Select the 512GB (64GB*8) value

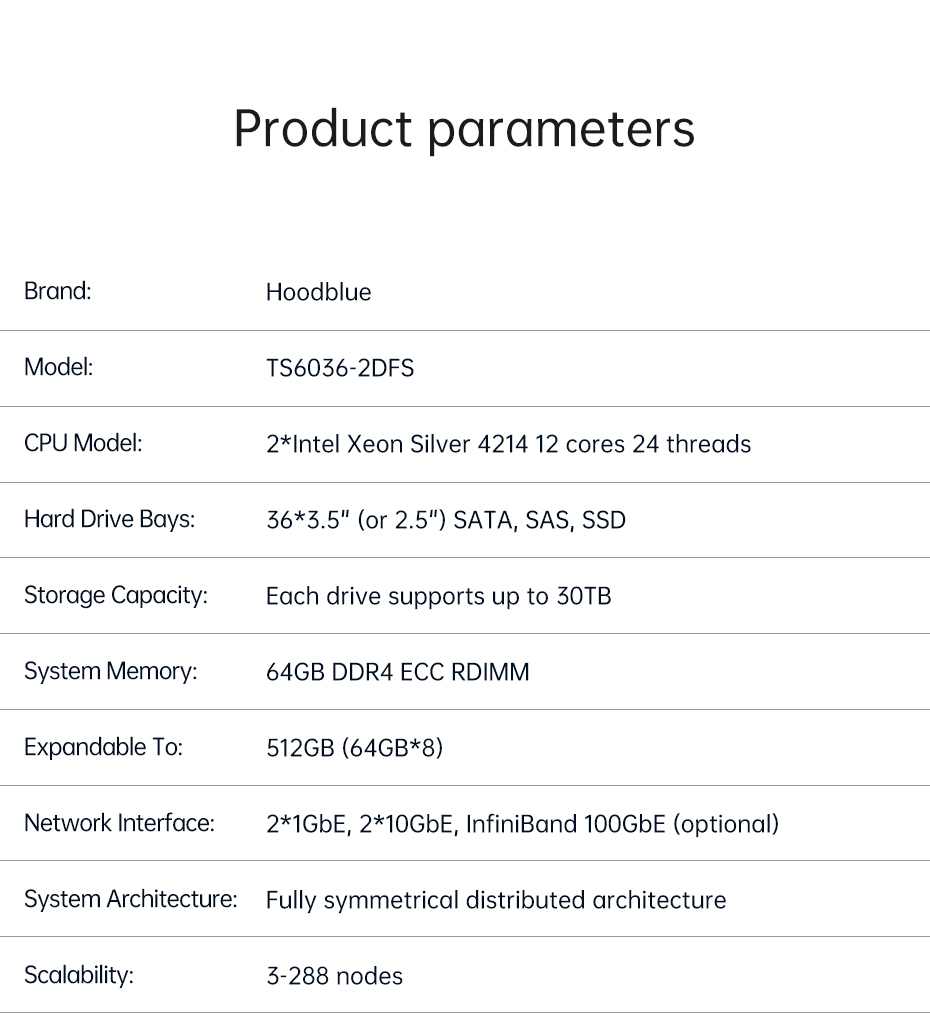pos(354,748)
